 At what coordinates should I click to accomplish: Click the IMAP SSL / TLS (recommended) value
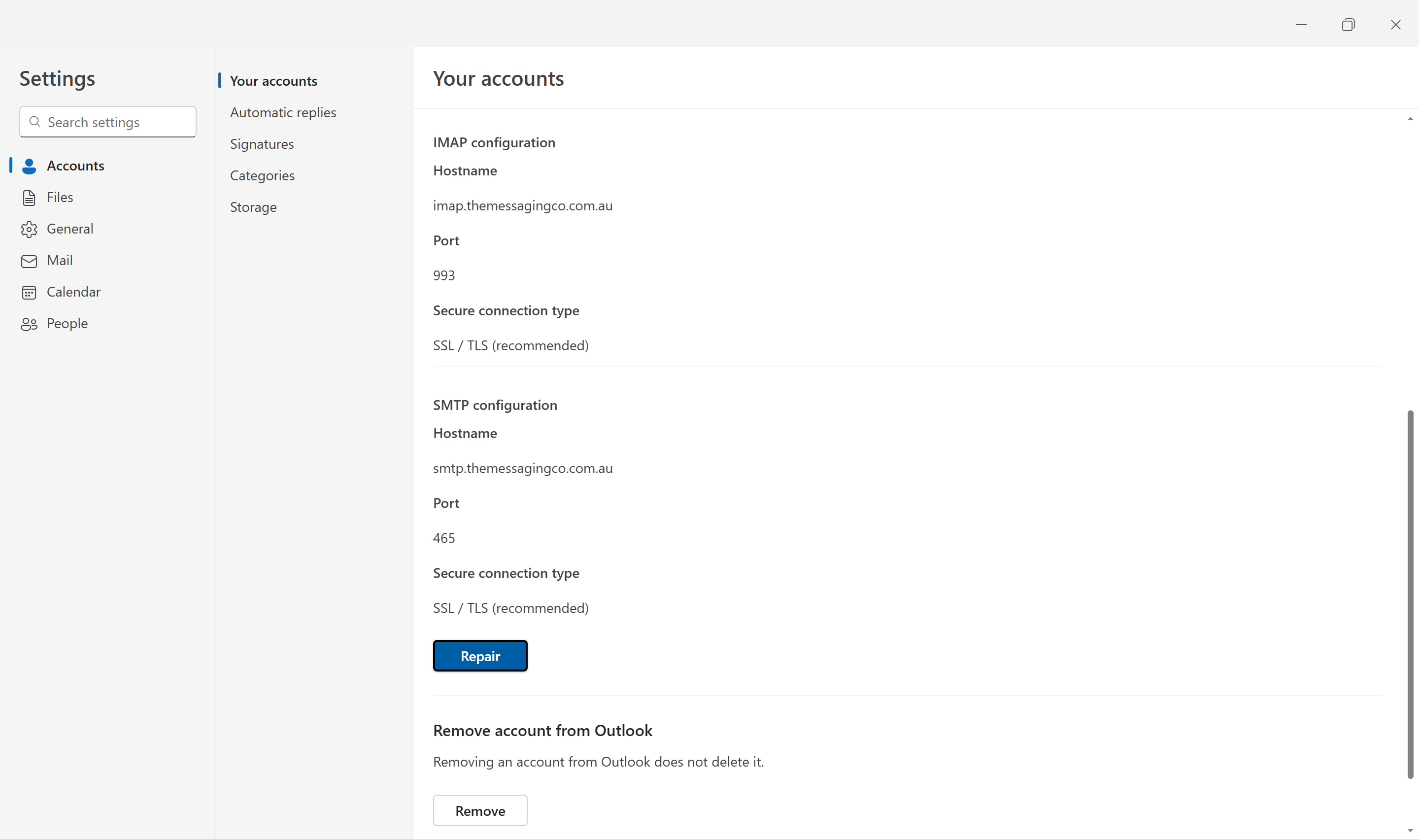[510, 346]
